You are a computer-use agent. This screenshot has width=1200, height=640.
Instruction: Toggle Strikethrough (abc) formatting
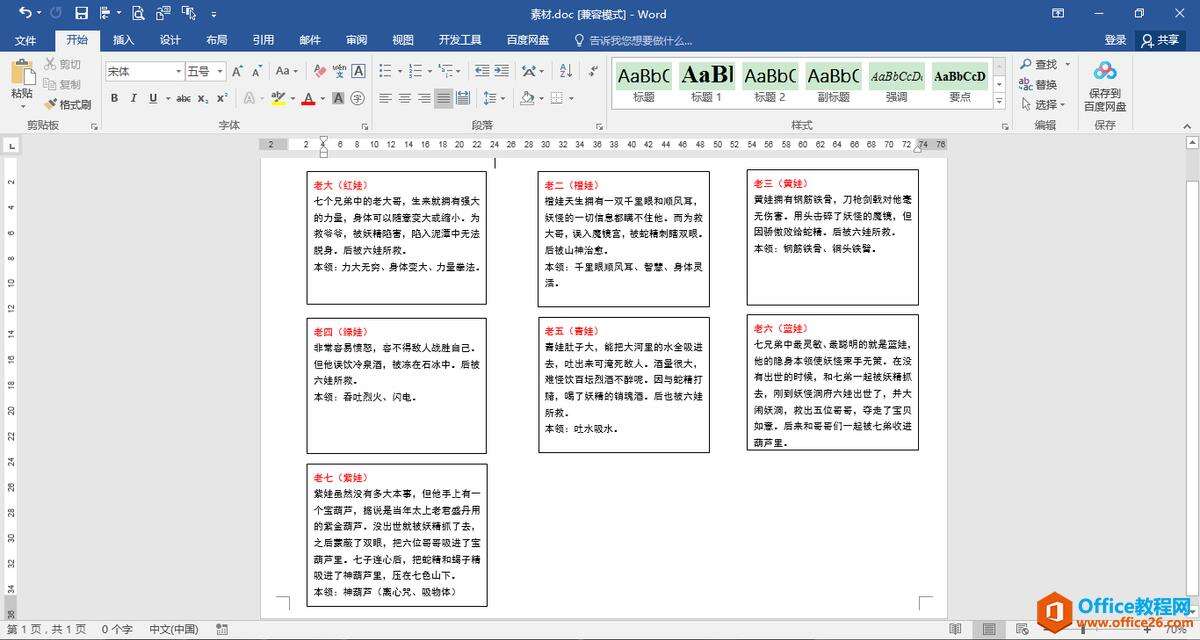point(183,98)
